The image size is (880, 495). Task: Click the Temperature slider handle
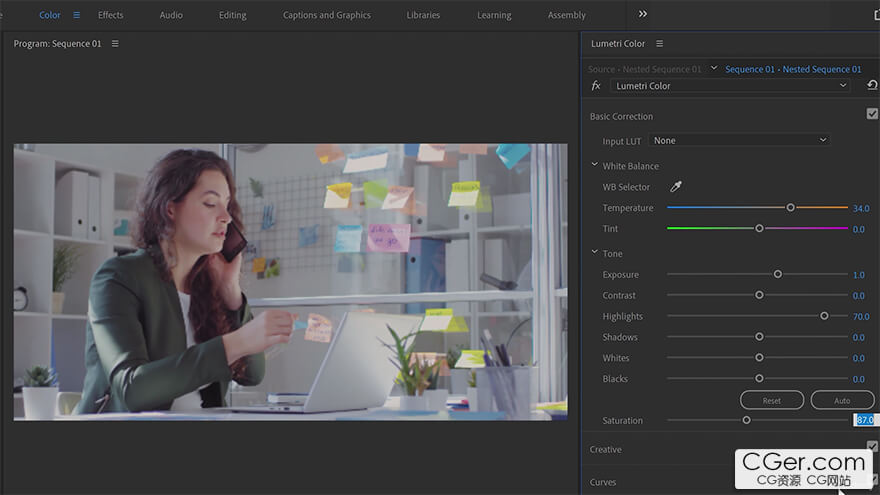(790, 208)
